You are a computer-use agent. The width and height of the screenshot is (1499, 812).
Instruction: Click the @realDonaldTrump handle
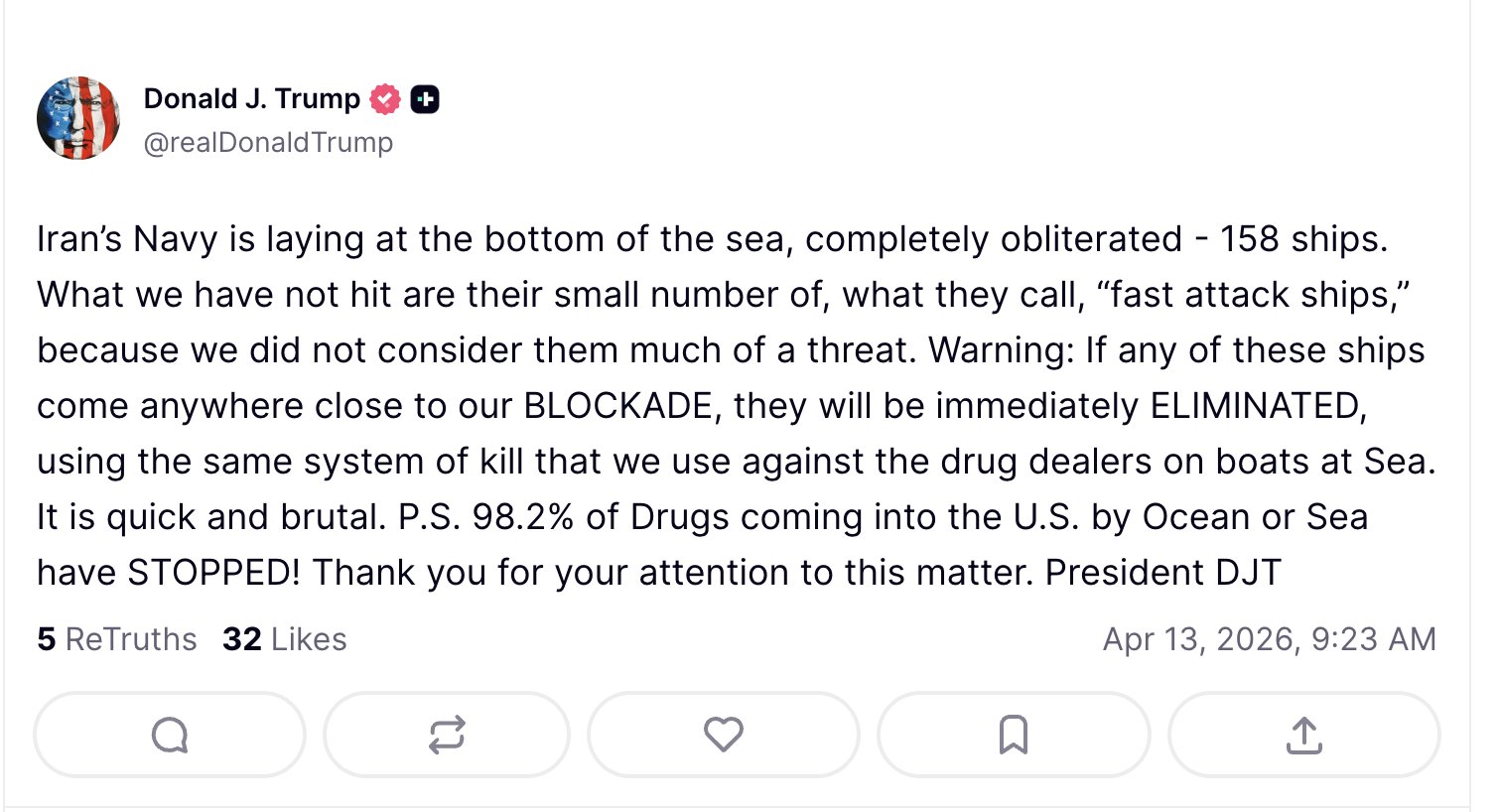pos(268,143)
